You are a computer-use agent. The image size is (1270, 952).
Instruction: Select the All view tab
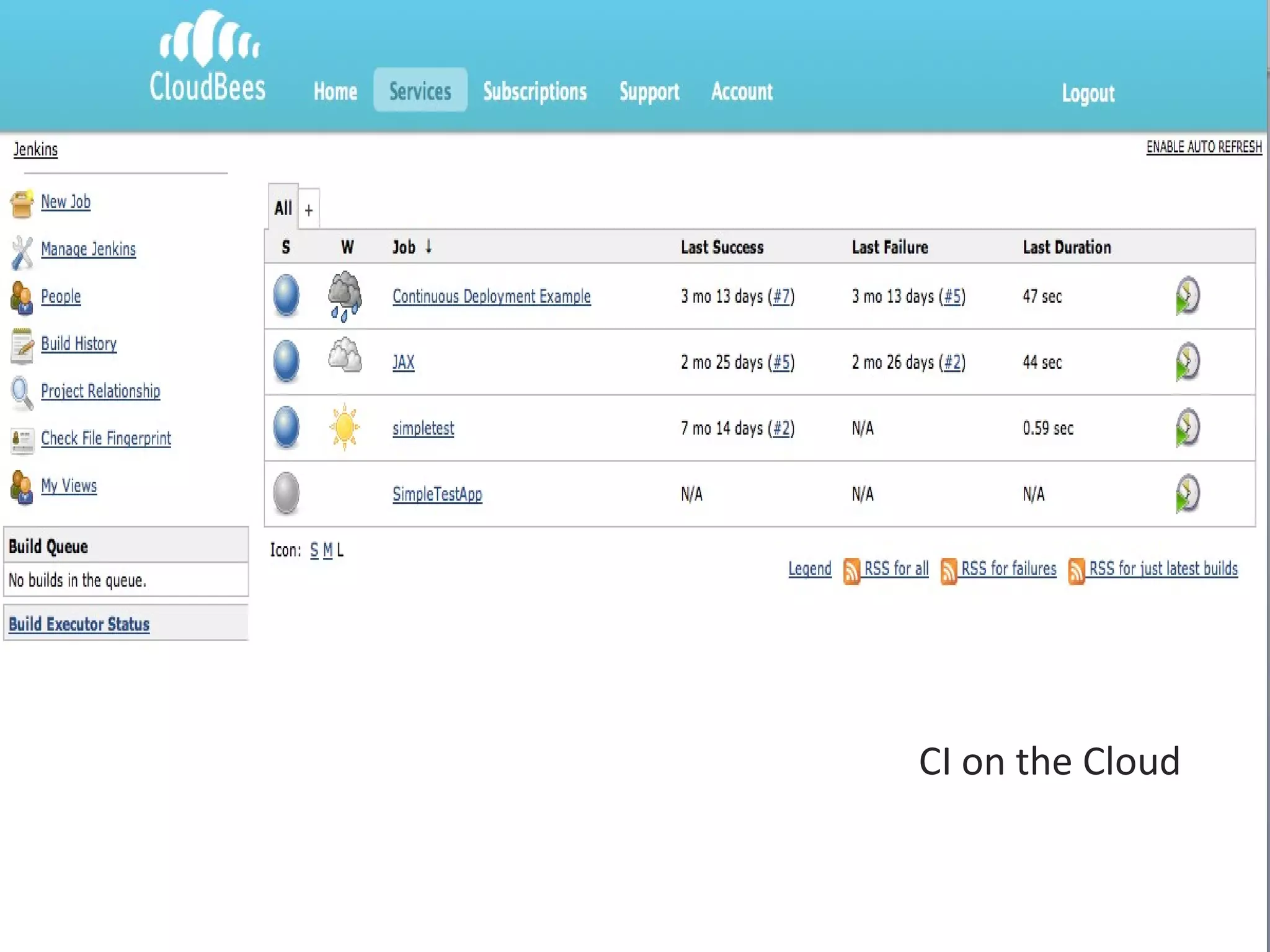tap(283, 207)
